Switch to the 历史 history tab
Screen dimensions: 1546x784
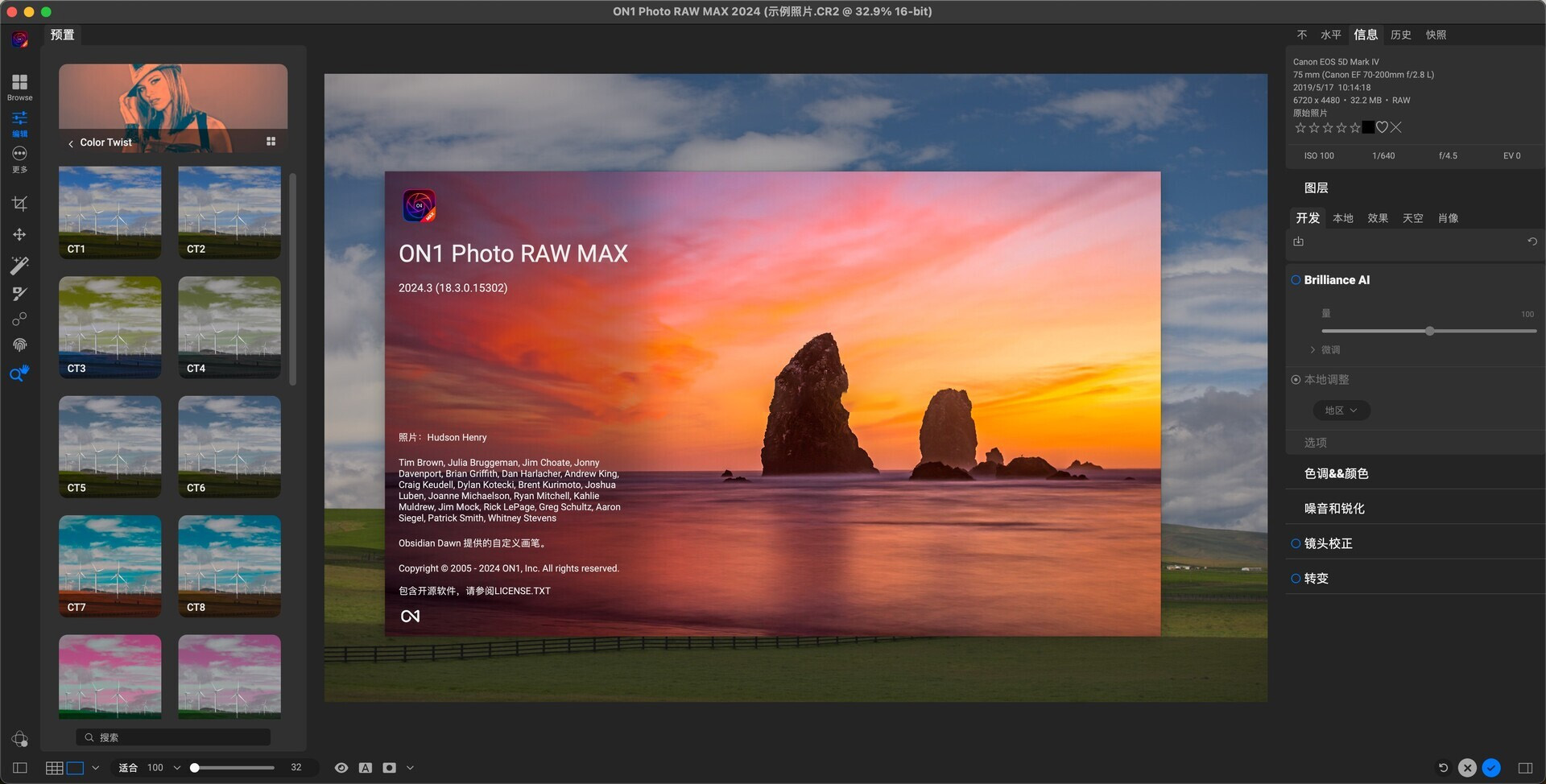(1401, 35)
